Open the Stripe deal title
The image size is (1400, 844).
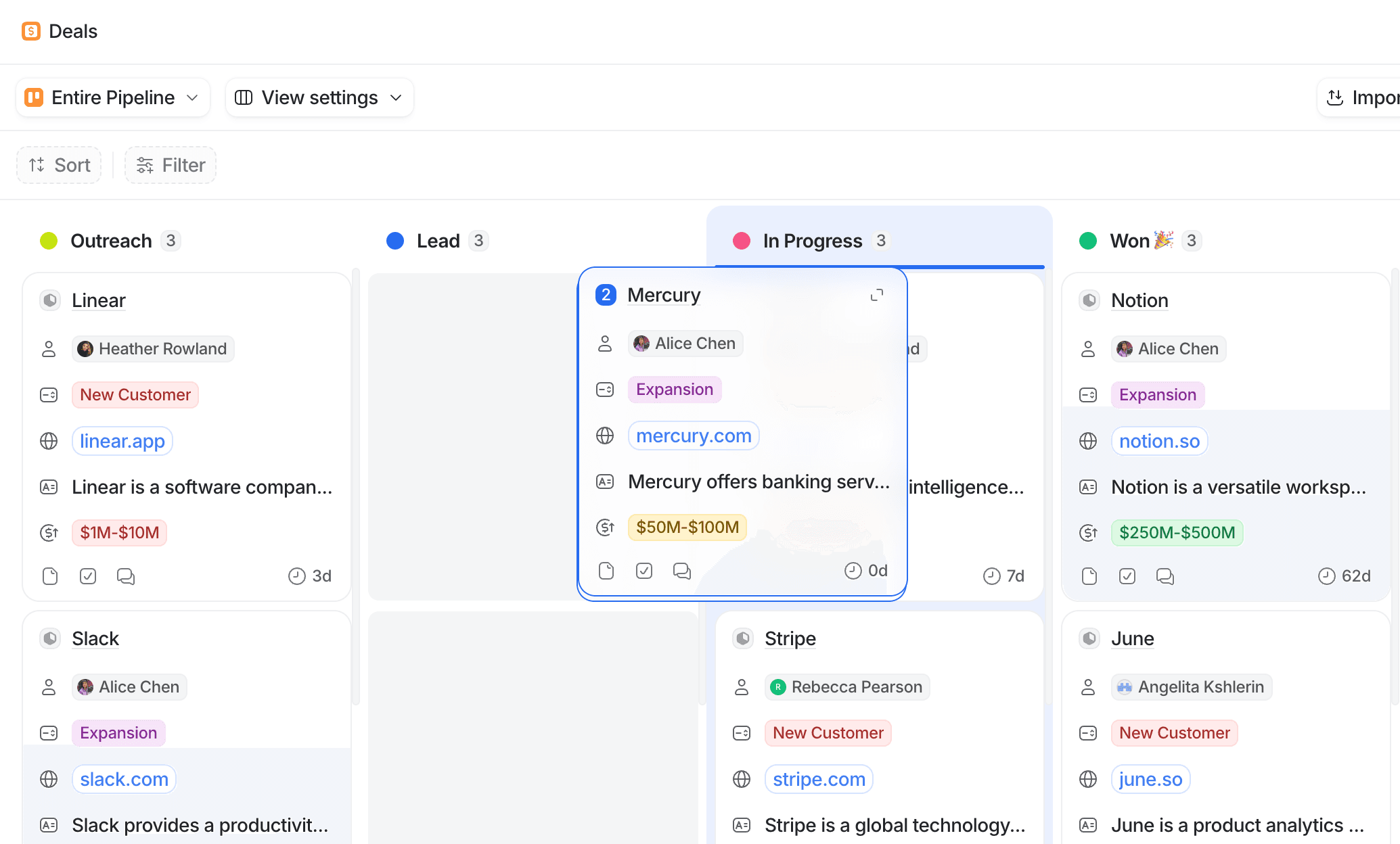coord(790,638)
